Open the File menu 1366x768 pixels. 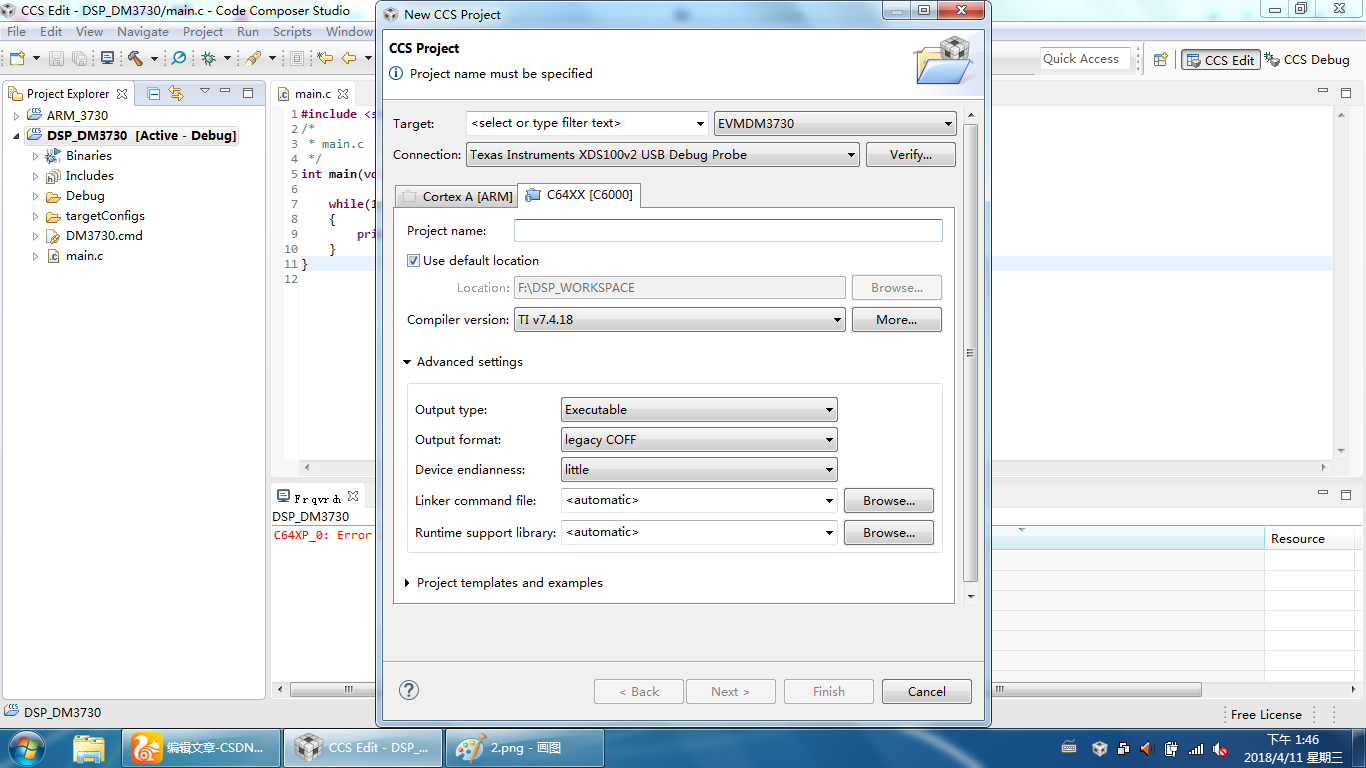click(17, 31)
